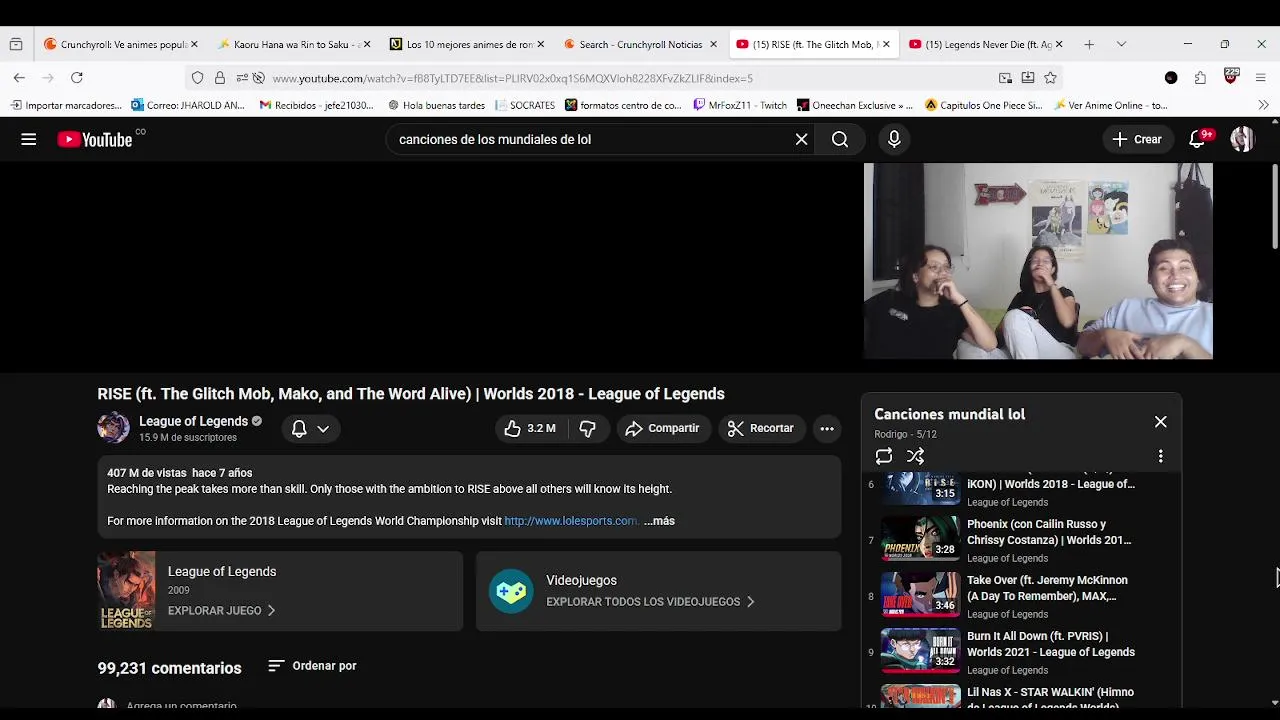Open lolesports.com link in description
The width and height of the screenshot is (1280, 720).
570,521
